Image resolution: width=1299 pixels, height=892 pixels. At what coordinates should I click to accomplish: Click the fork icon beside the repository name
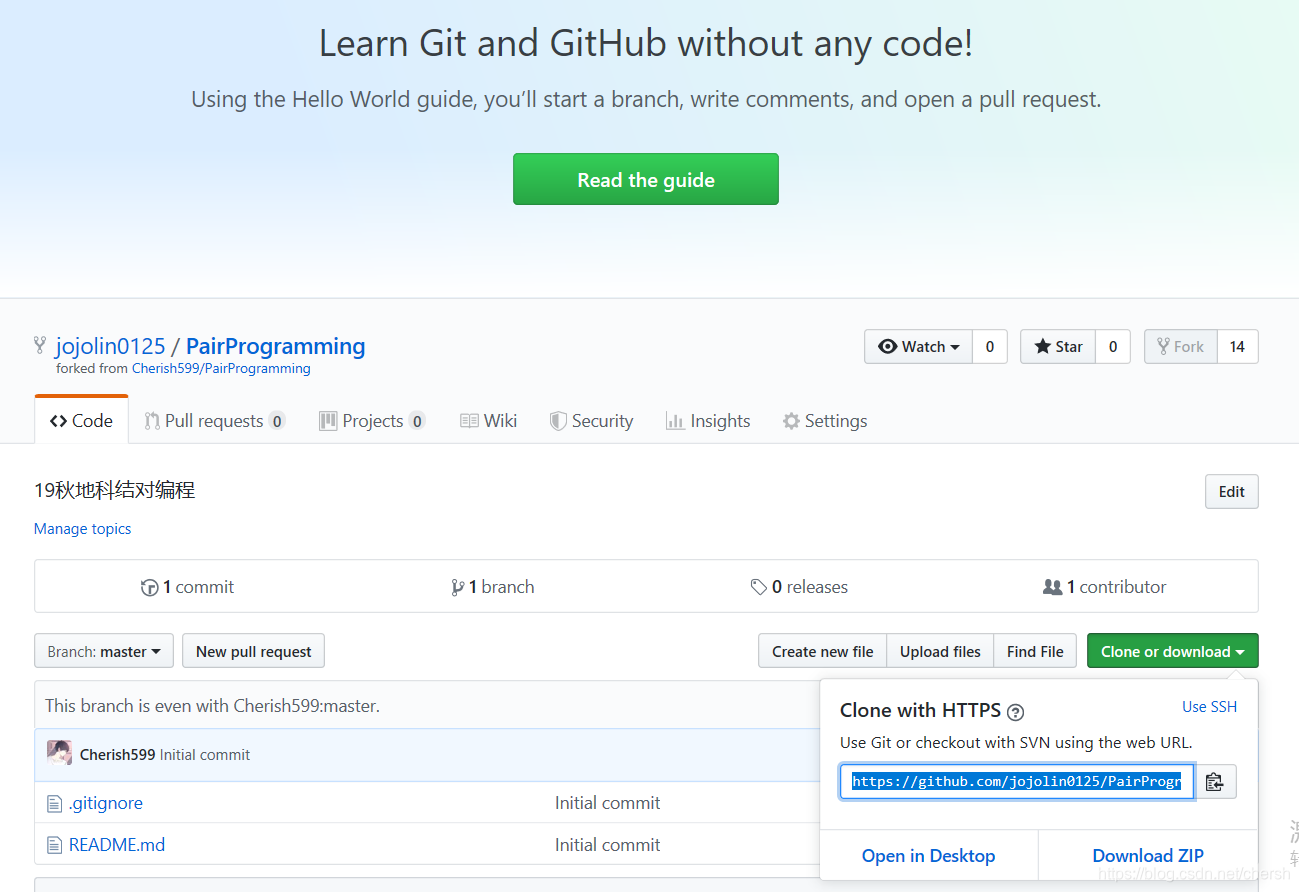pyautogui.click(x=40, y=346)
